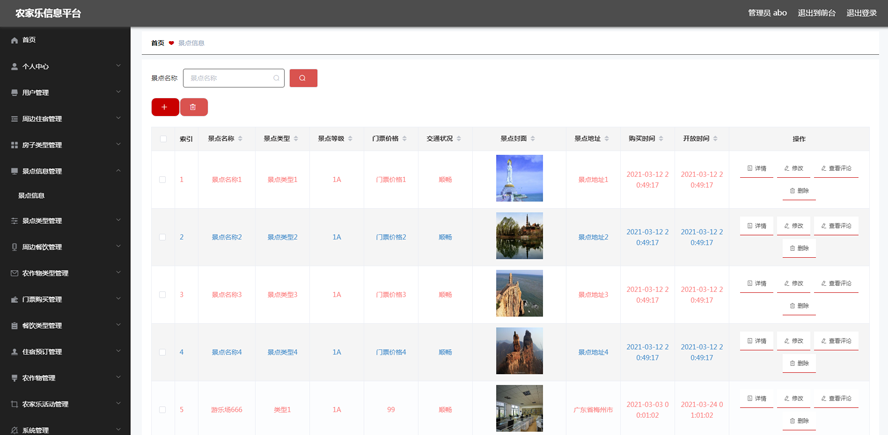Click 退出登录 in the top bar
This screenshot has height=435, width=888.
click(x=861, y=13)
